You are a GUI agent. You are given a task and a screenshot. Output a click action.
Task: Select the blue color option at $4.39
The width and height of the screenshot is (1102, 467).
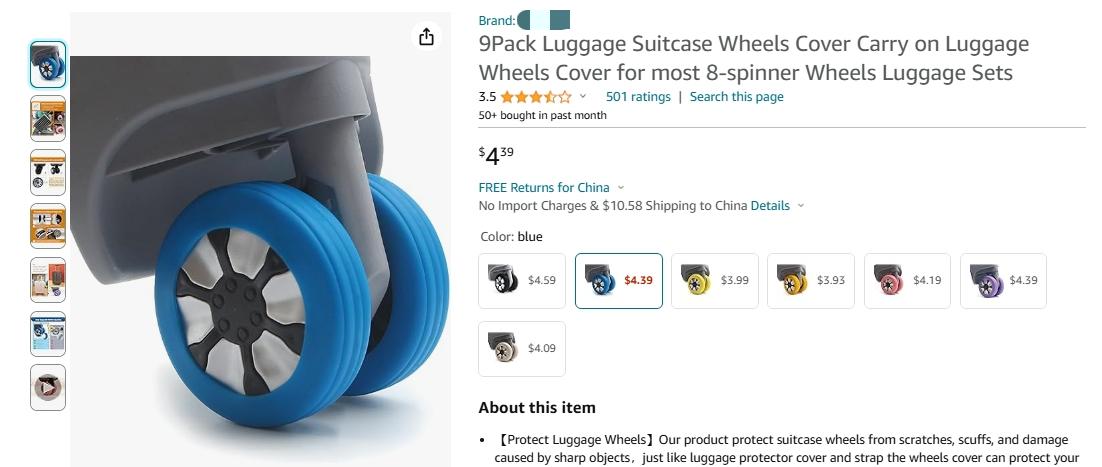tap(618, 281)
